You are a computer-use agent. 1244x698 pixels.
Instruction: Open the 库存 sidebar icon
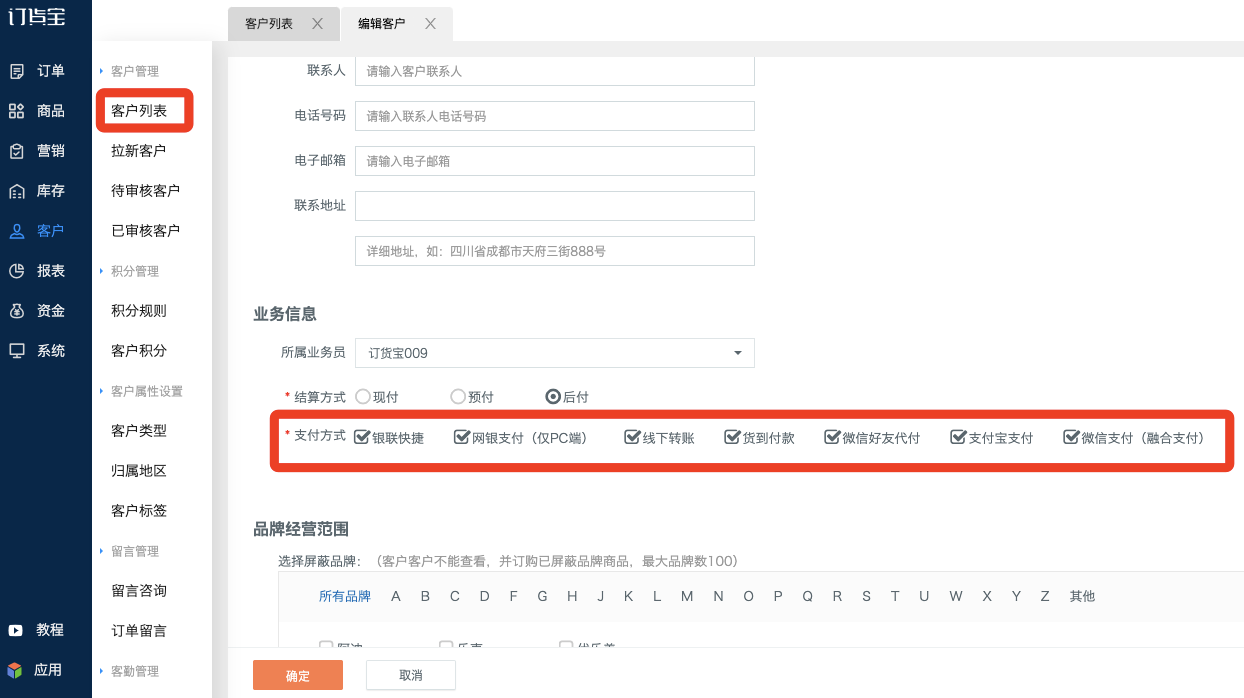click(x=17, y=191)
